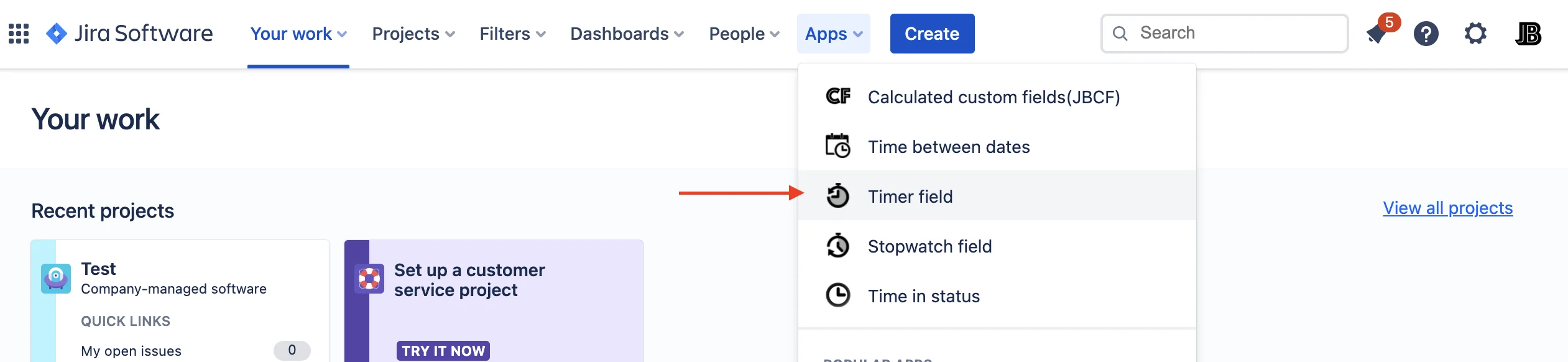Click the blue Create button
The width and height of the screenshot is (1568, 362).
932,34
